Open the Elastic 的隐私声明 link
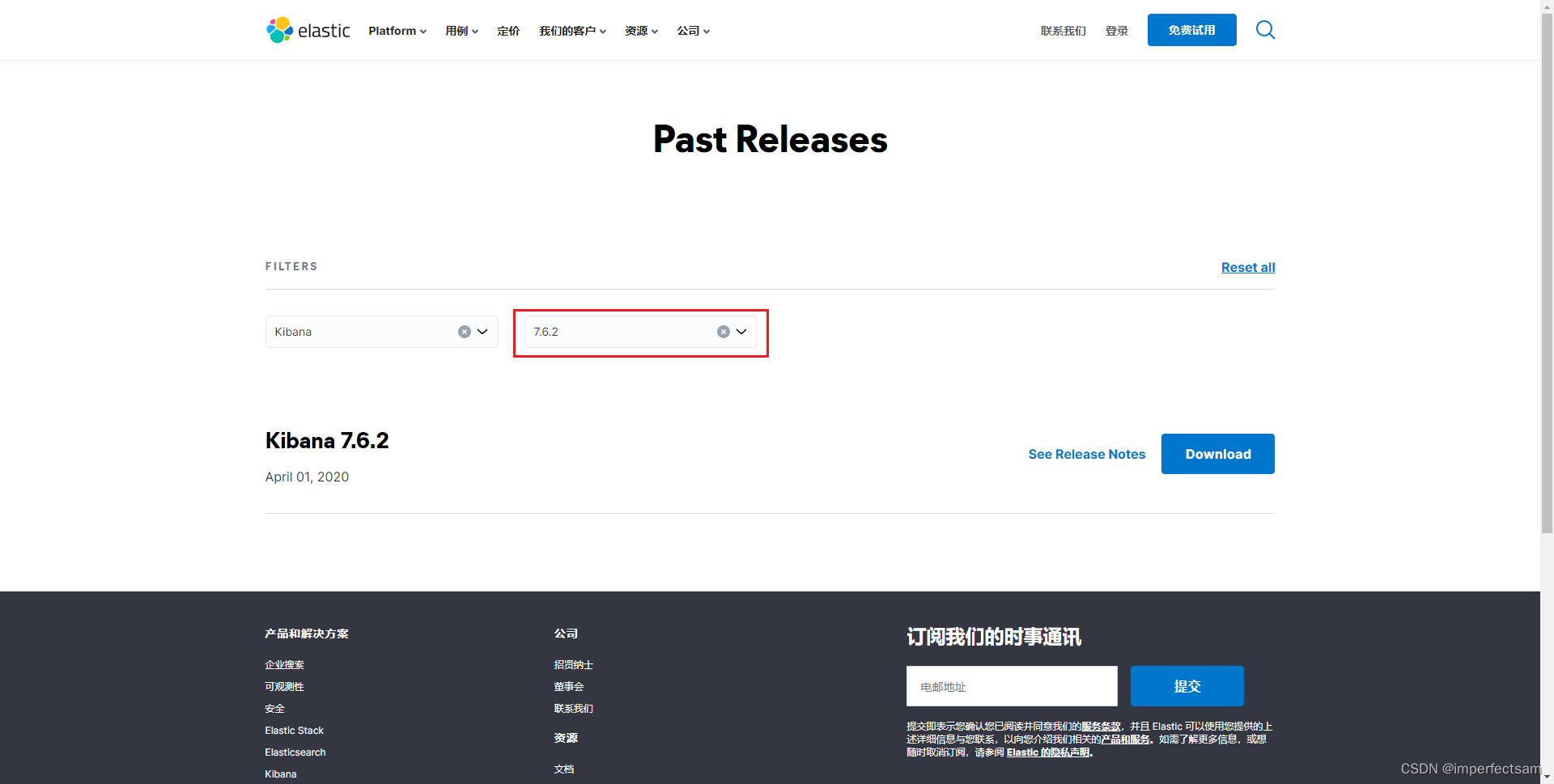 [x=1048, y=752]
